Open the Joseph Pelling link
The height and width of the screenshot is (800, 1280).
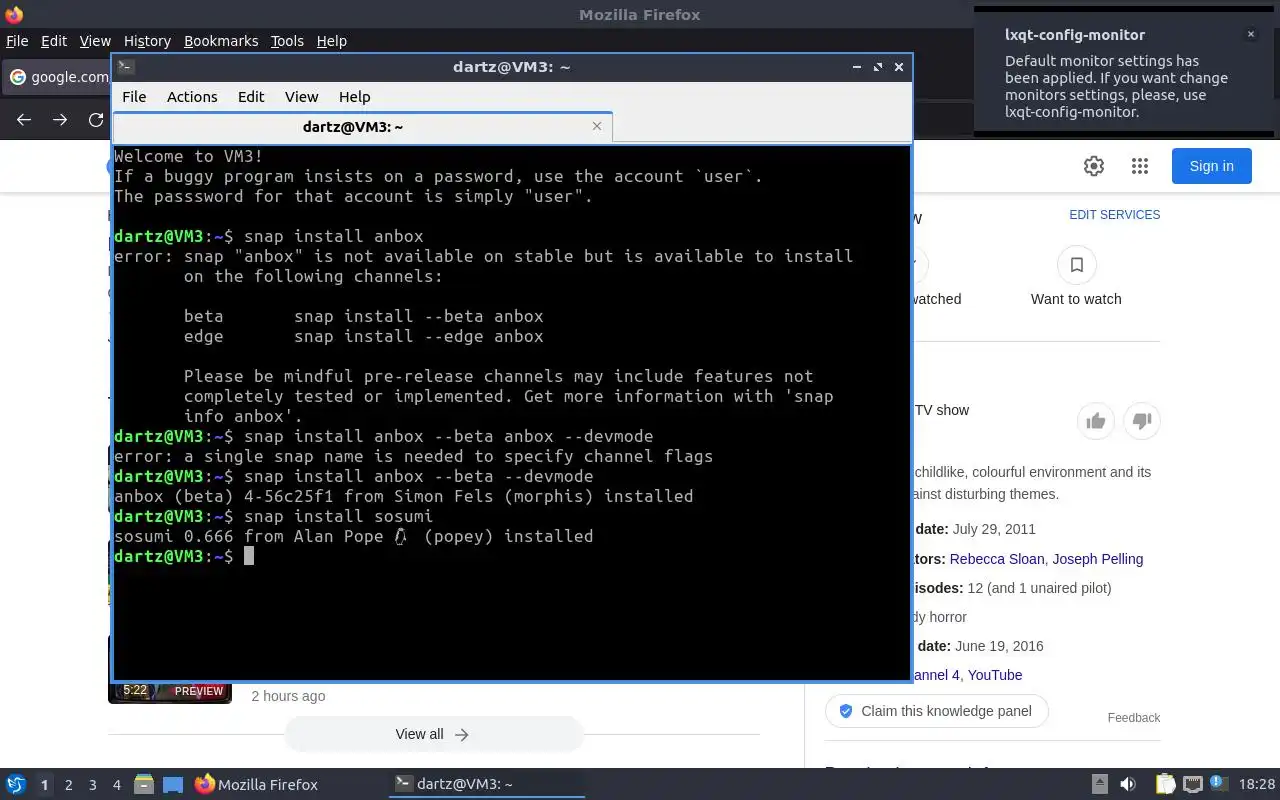point(1098,559)
